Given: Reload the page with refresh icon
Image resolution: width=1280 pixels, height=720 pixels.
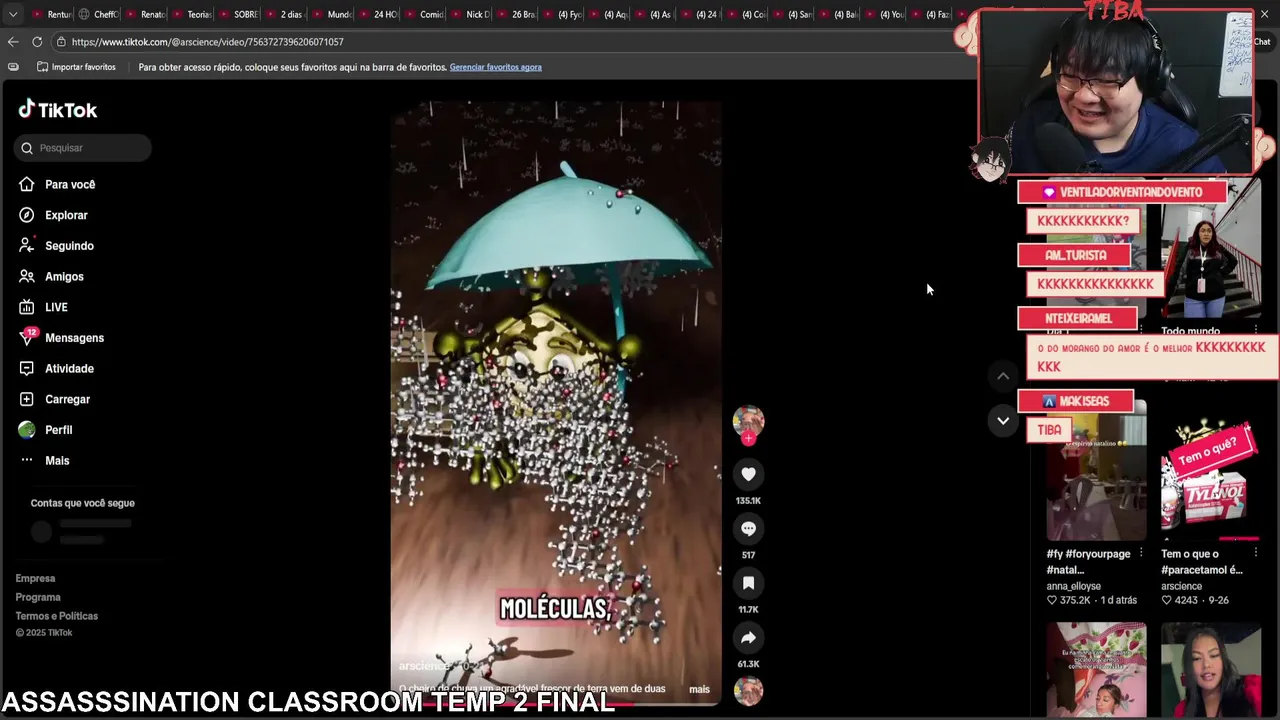Looking at the screenshot, I should (x=37, y=42).
